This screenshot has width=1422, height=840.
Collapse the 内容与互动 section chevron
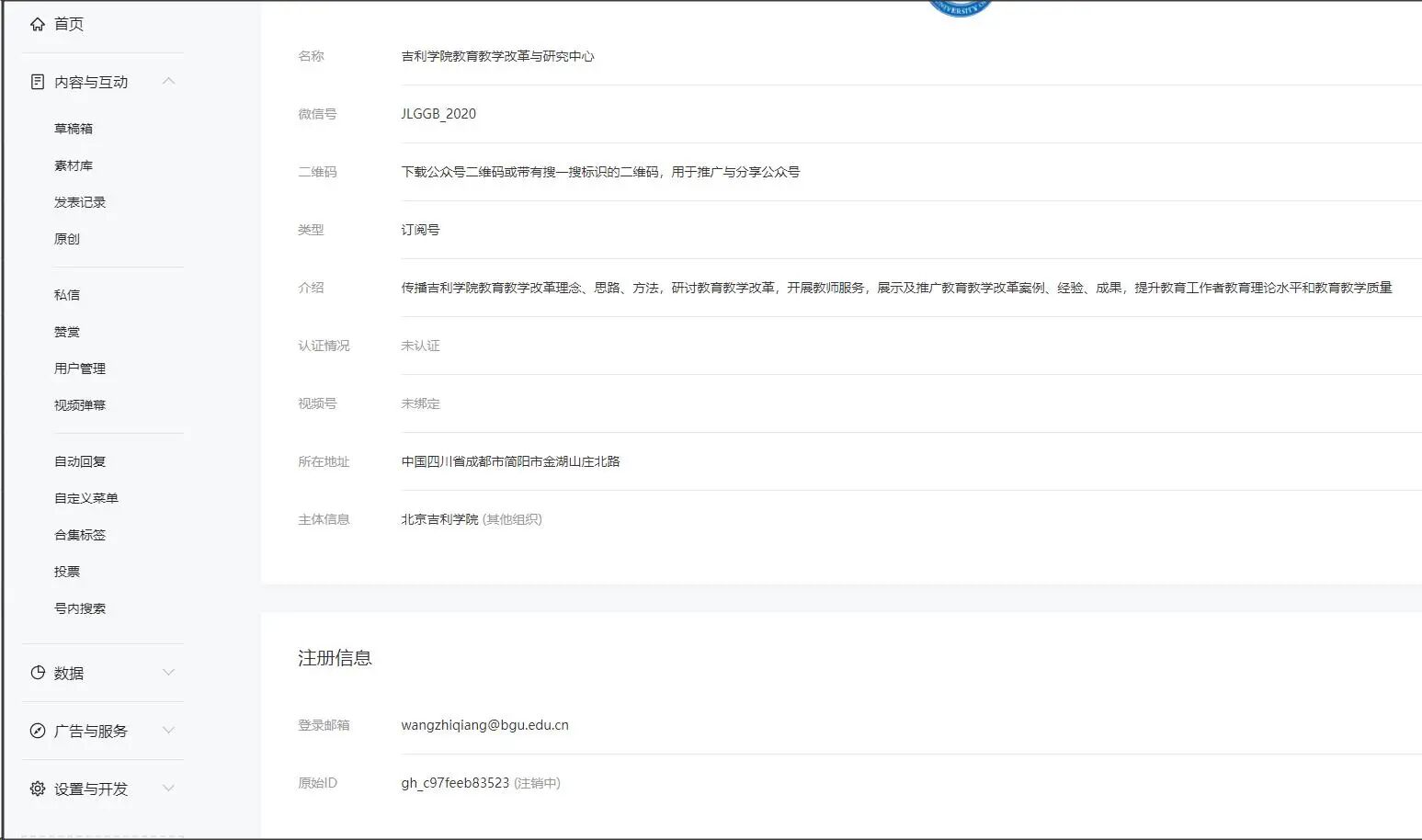(168, 81)
